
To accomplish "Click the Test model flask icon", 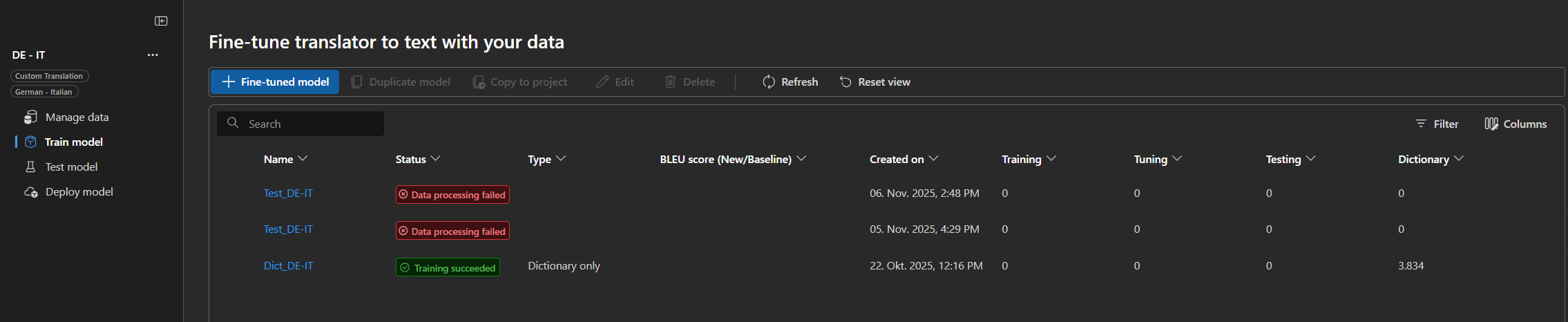I will click(30, 167).
